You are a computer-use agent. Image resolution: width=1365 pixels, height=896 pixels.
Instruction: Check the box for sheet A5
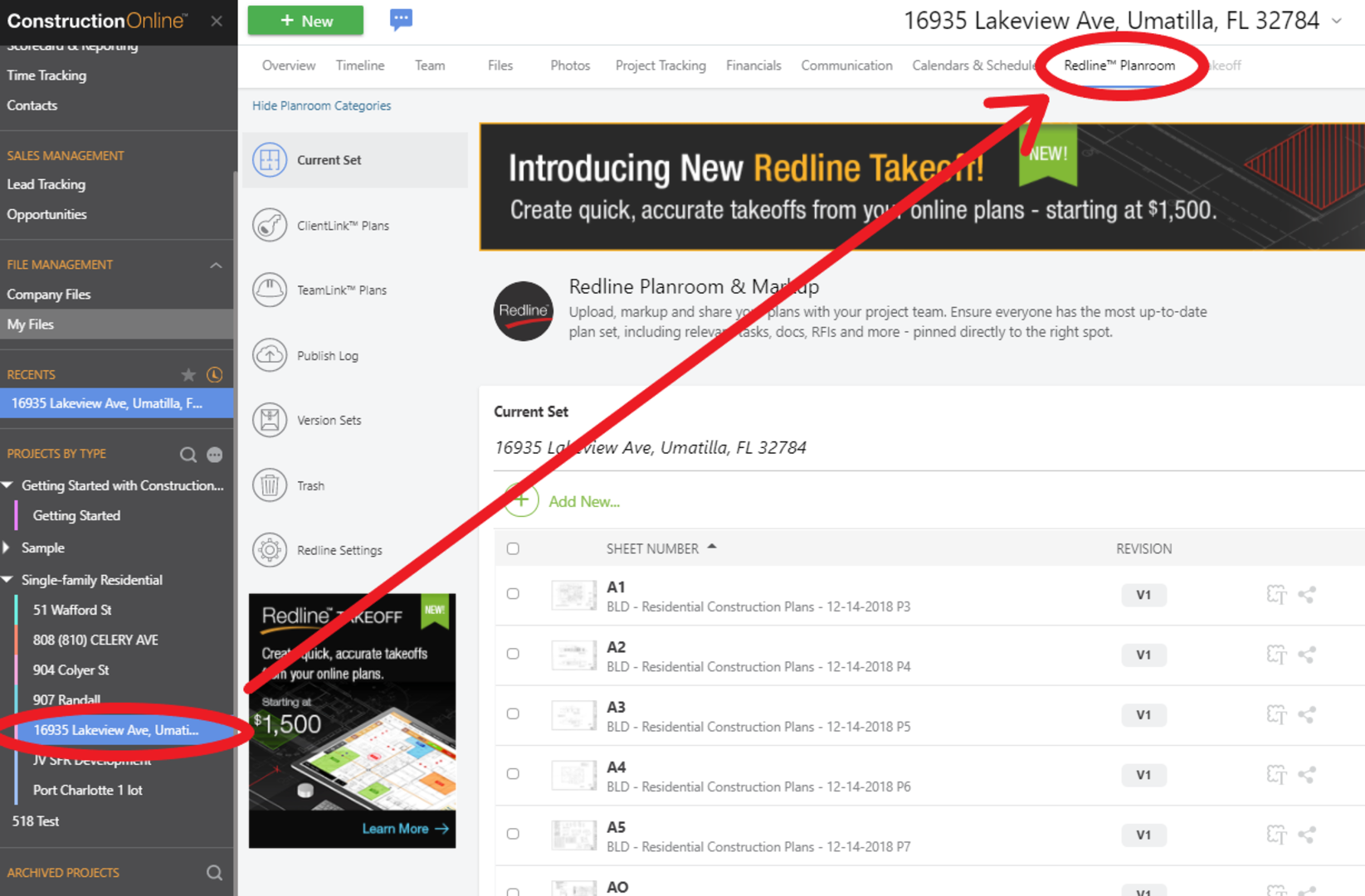(x=513, y=834)
